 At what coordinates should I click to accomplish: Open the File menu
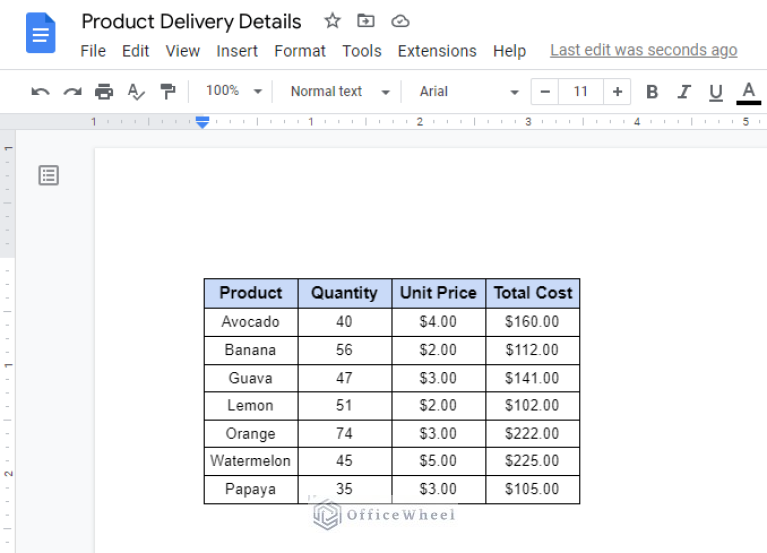click(93, 51)
